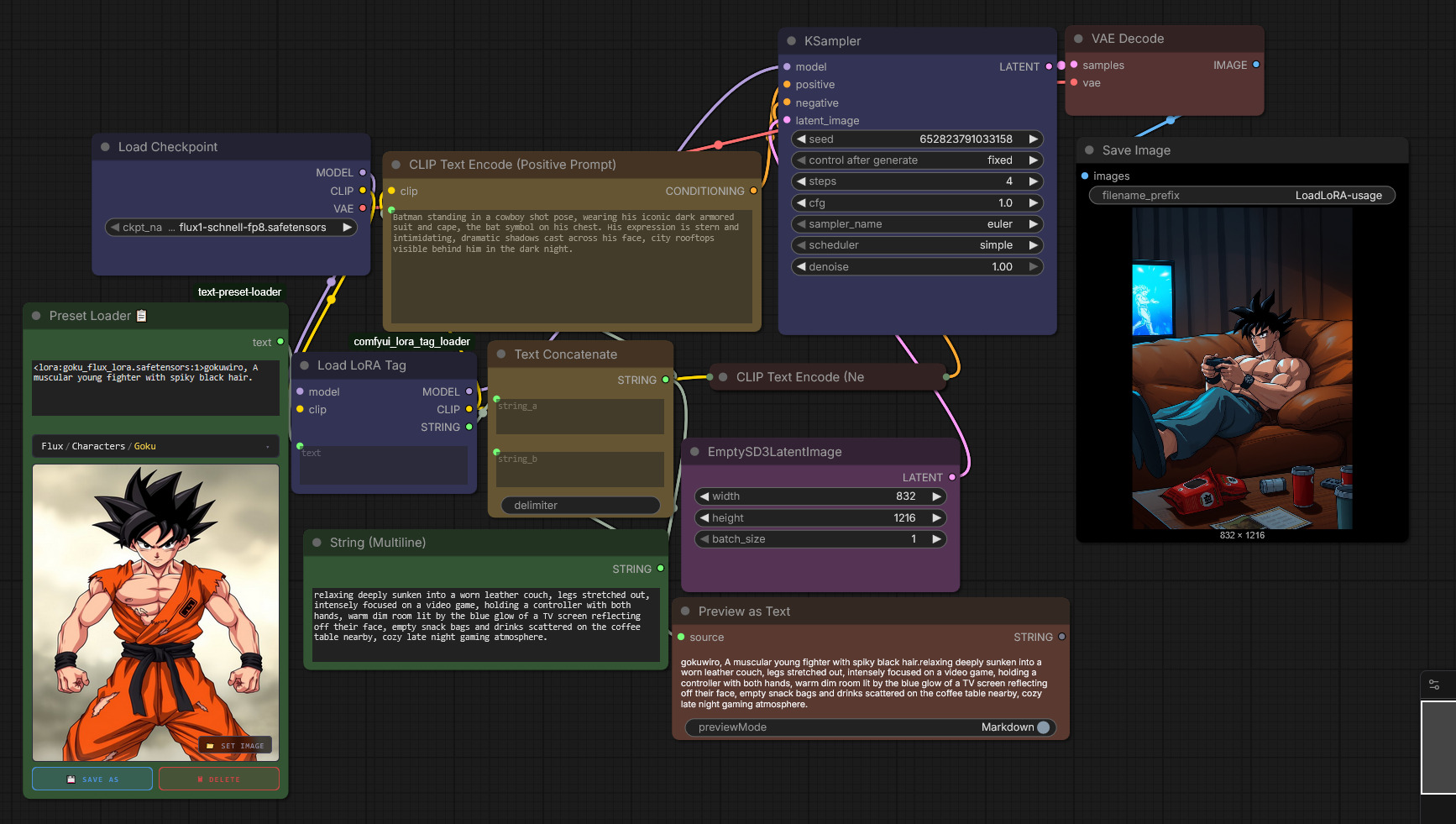Click the delimiter field in Text Concatenate
The image size is (1456, 824).
pyautogui.click(x=580, y=506)
